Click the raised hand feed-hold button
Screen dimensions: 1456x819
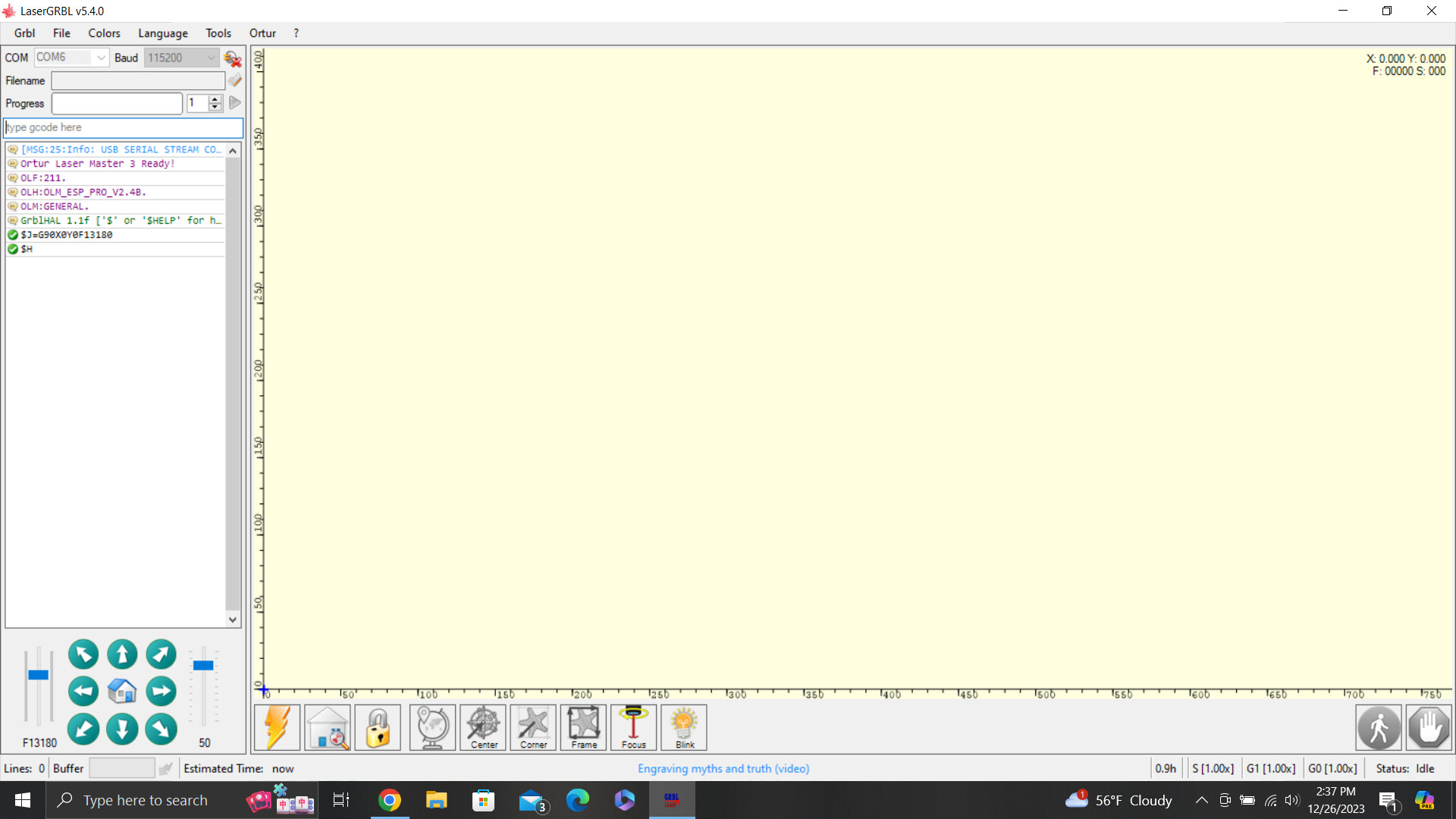point(1429,727)
